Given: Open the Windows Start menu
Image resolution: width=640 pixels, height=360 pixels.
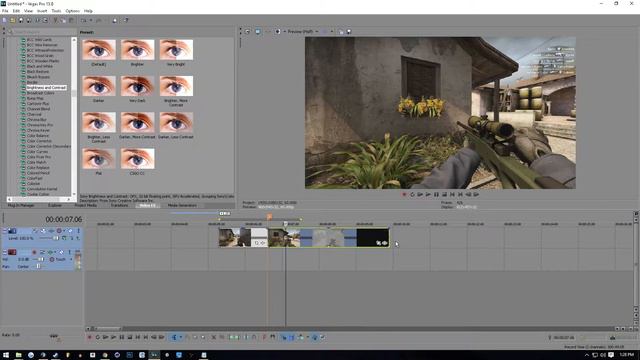Looking at the screenshot, I should pos(6,355).
